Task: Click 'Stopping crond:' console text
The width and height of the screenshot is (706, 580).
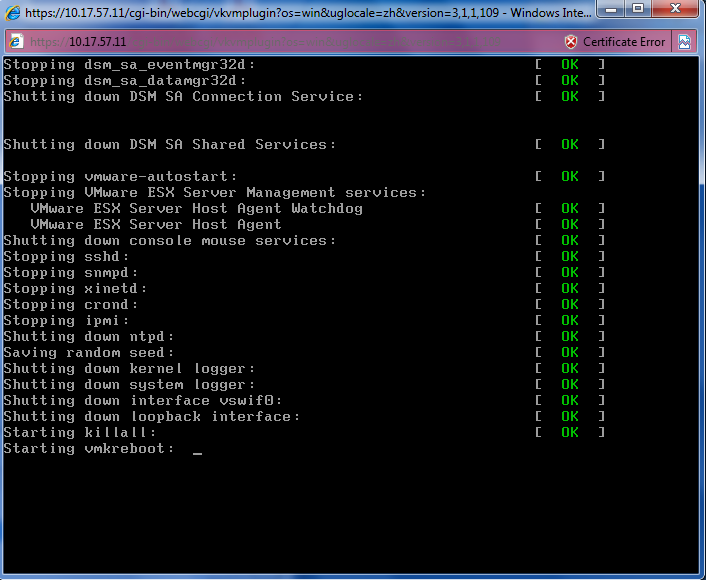Action: pyautogui.click(x=71, y=304)
